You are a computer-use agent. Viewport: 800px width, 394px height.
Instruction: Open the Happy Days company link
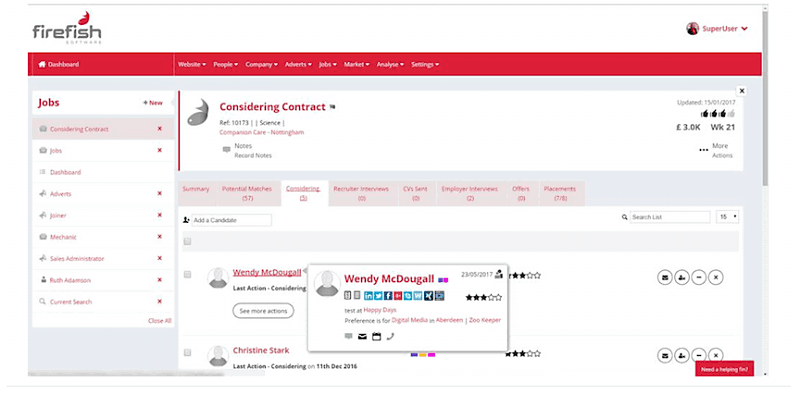pyautogui.click(x=380, y=310)
